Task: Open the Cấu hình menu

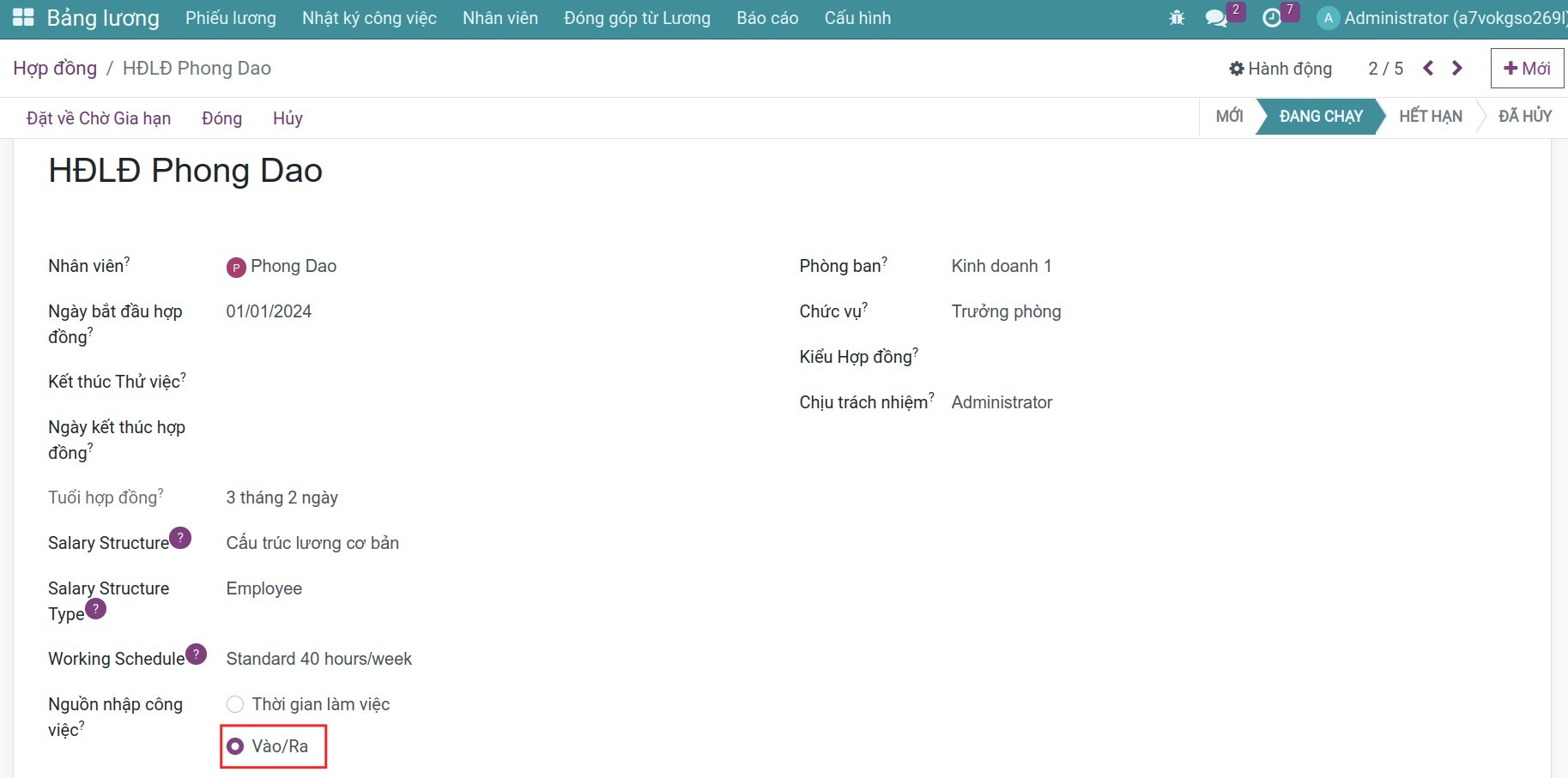Action: click(x=857, y=18)
